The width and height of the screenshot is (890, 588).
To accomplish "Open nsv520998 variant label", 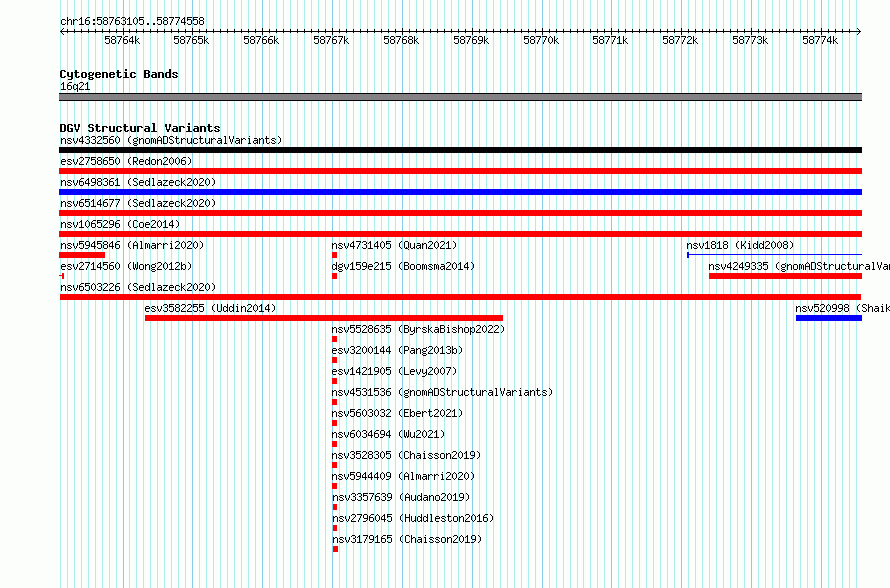I will click(842, 308).
